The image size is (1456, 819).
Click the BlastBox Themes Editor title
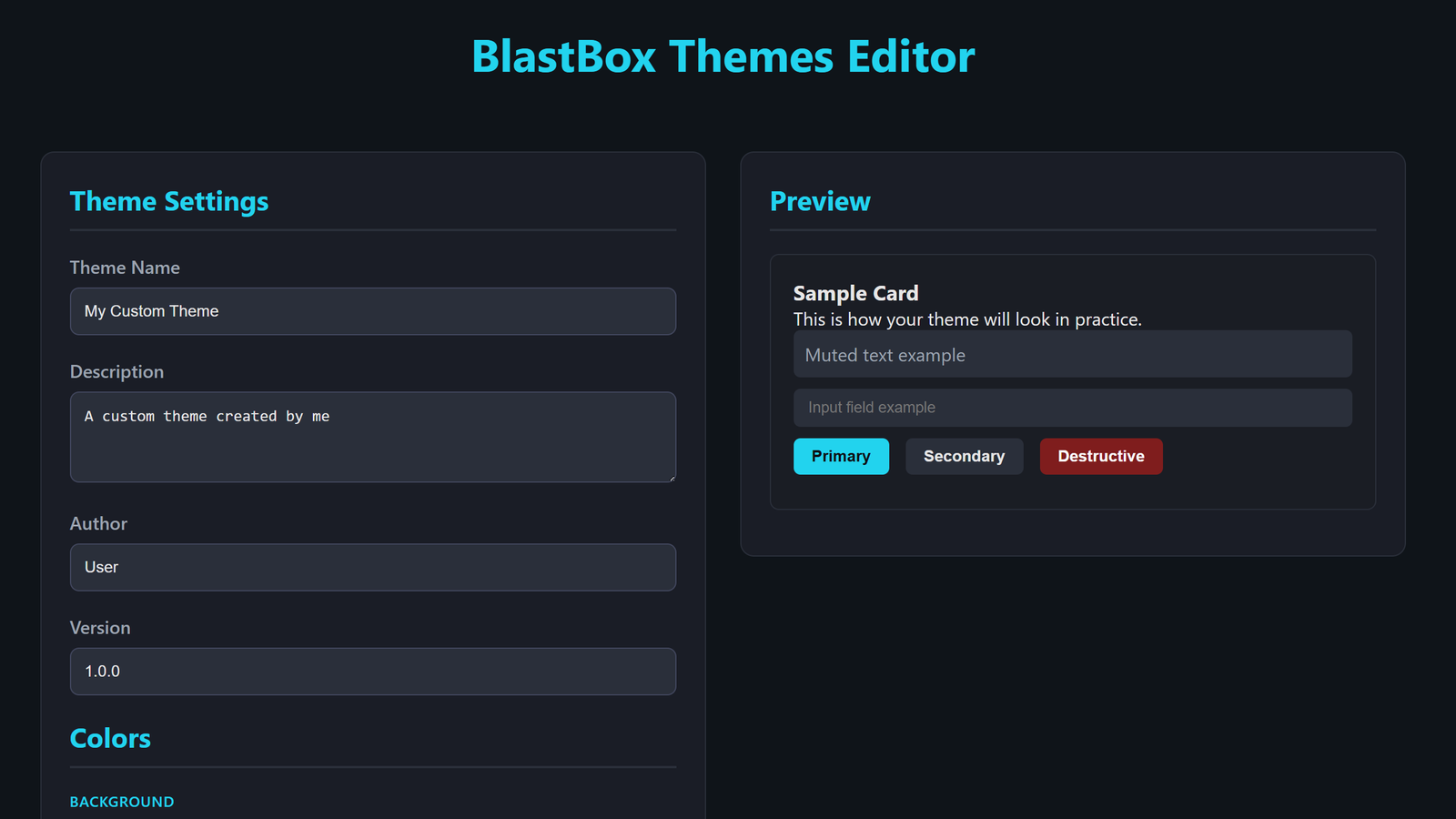pyautogui.click(x=723, y=56)
